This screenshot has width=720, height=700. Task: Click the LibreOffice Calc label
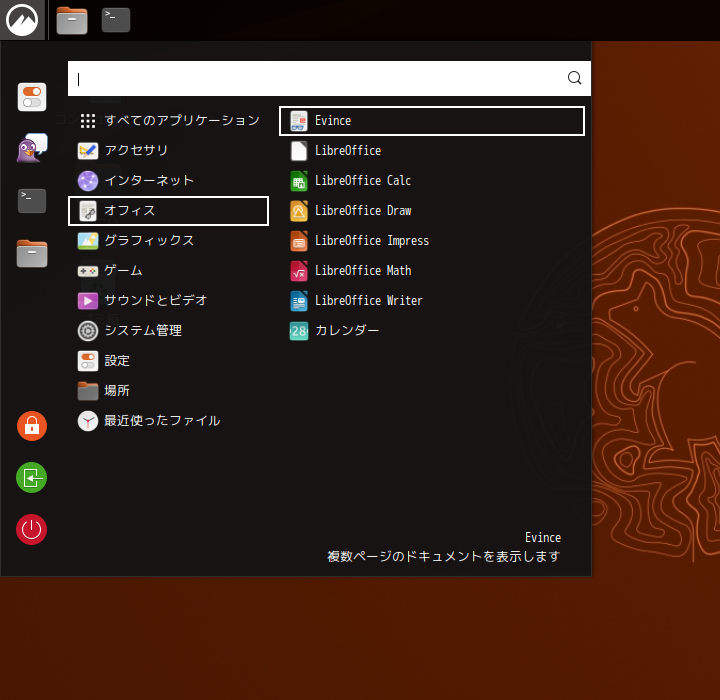pos(363,181)
